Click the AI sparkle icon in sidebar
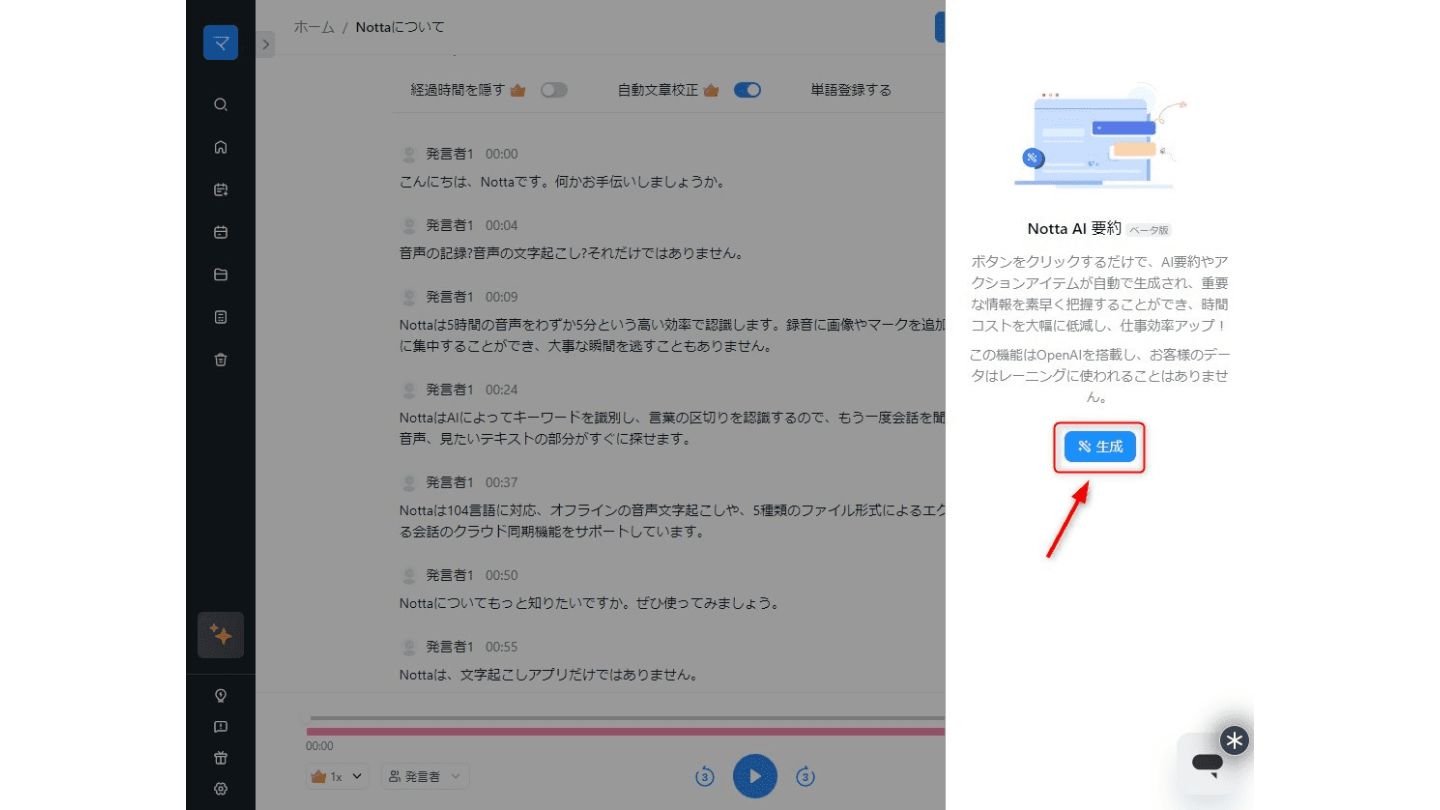The height and width of the screenshot is (810, 1440). pyautogui.click(x=221, y=635)
